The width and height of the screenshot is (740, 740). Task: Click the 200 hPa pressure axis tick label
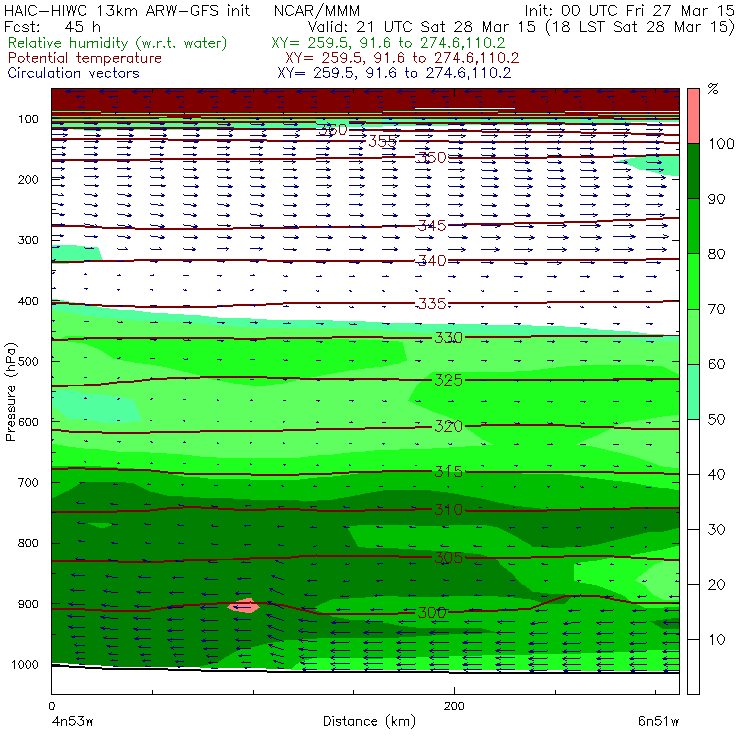(x=28, y=179)
